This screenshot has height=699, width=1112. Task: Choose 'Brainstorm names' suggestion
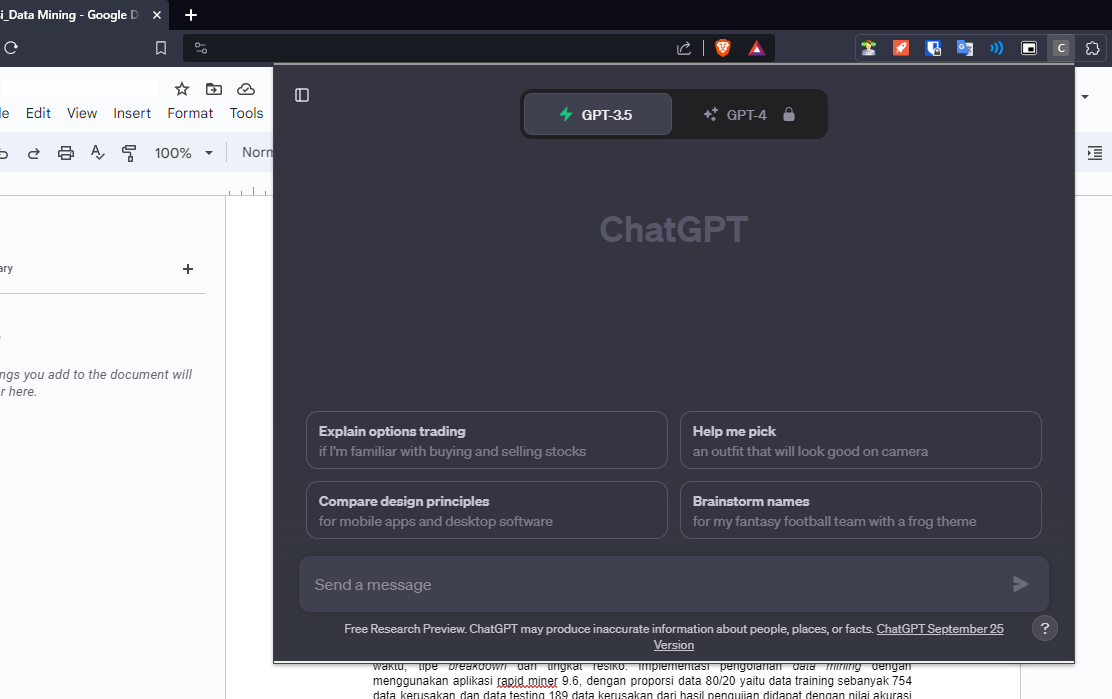(x=860, y=510)
